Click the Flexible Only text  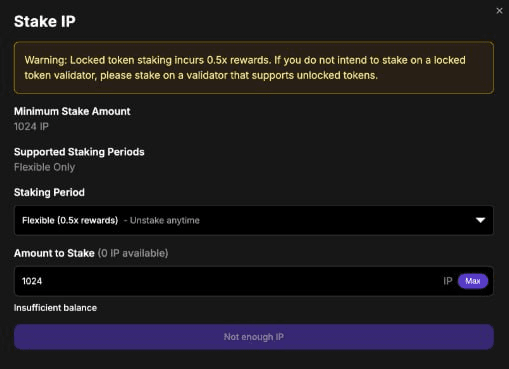click(44, 167)
